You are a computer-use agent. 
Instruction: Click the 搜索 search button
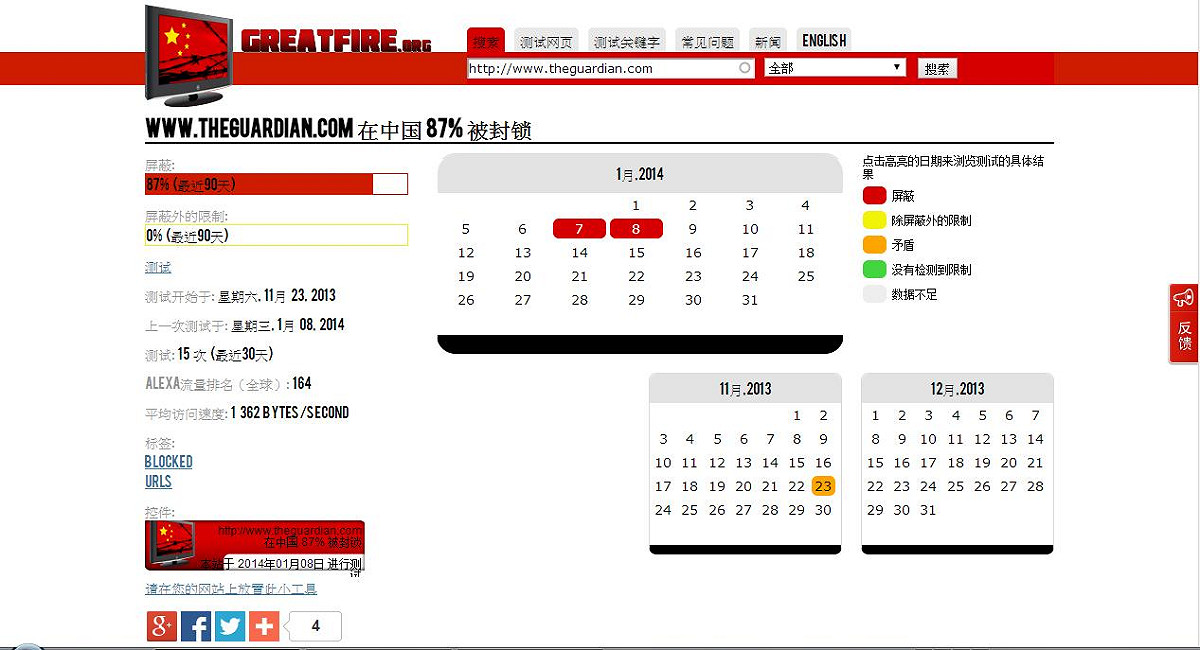[937, 68]
